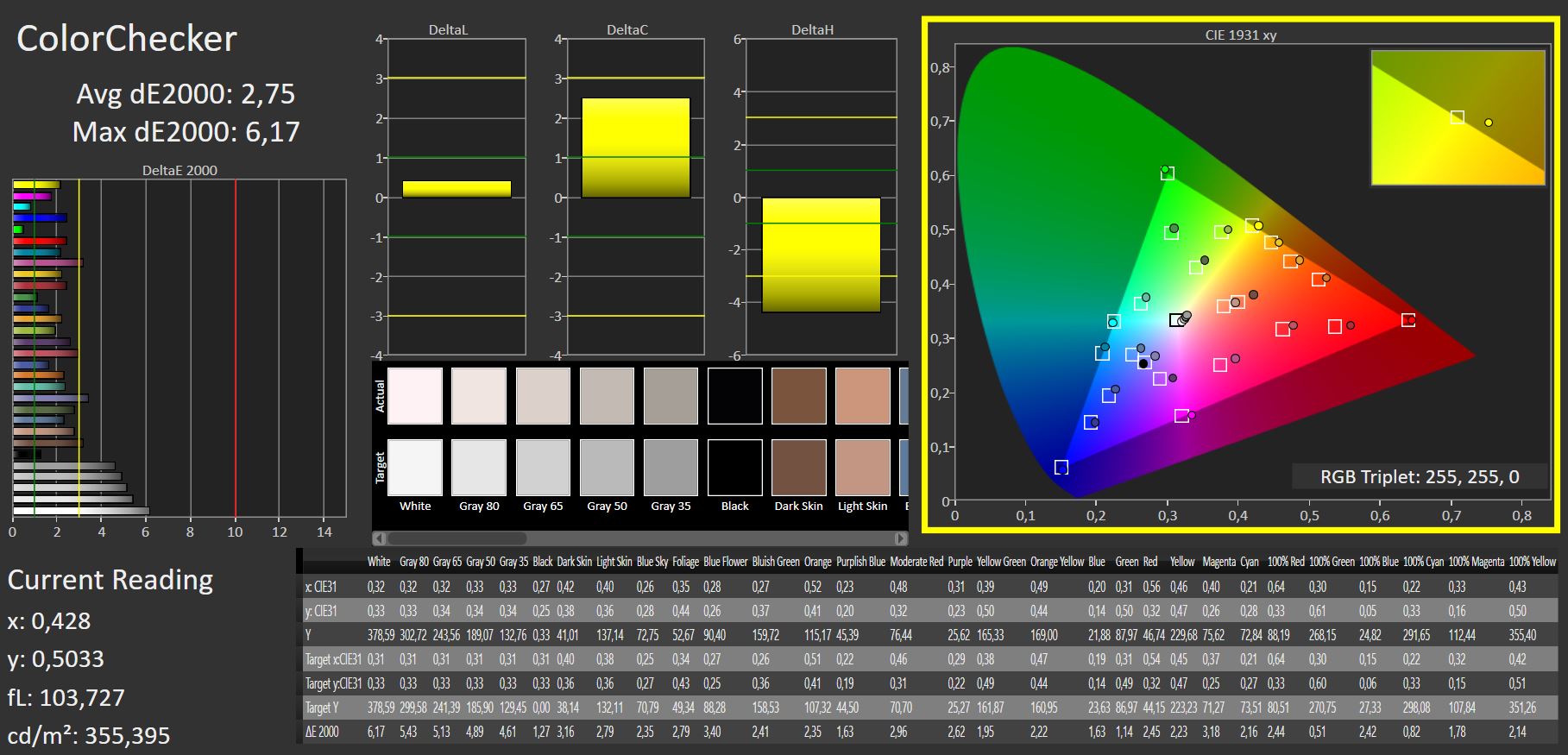The height and width of the screenshot is (755, 1568).
Task: Click the Target Y value 160,95 cell
Action: [1044, 708]
